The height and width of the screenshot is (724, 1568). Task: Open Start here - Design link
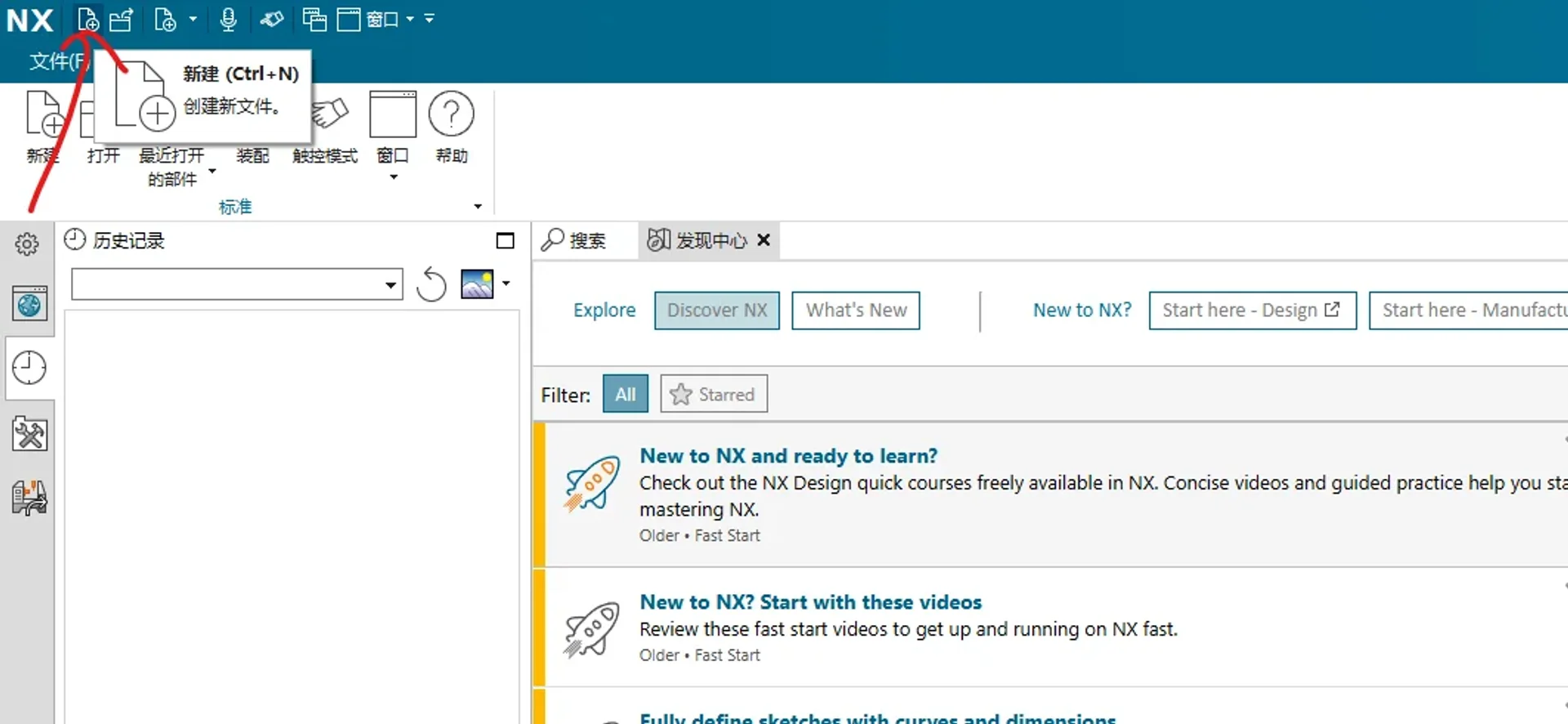pyautogui.click(x=1251, y=311)
